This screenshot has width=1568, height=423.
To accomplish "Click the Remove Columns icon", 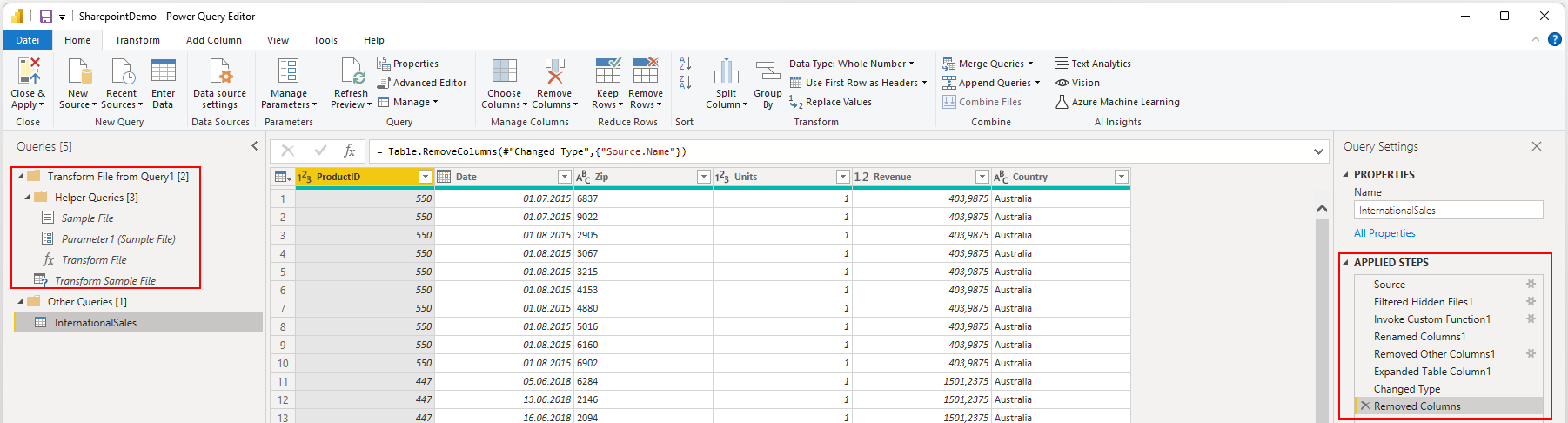I will (554, 71).
